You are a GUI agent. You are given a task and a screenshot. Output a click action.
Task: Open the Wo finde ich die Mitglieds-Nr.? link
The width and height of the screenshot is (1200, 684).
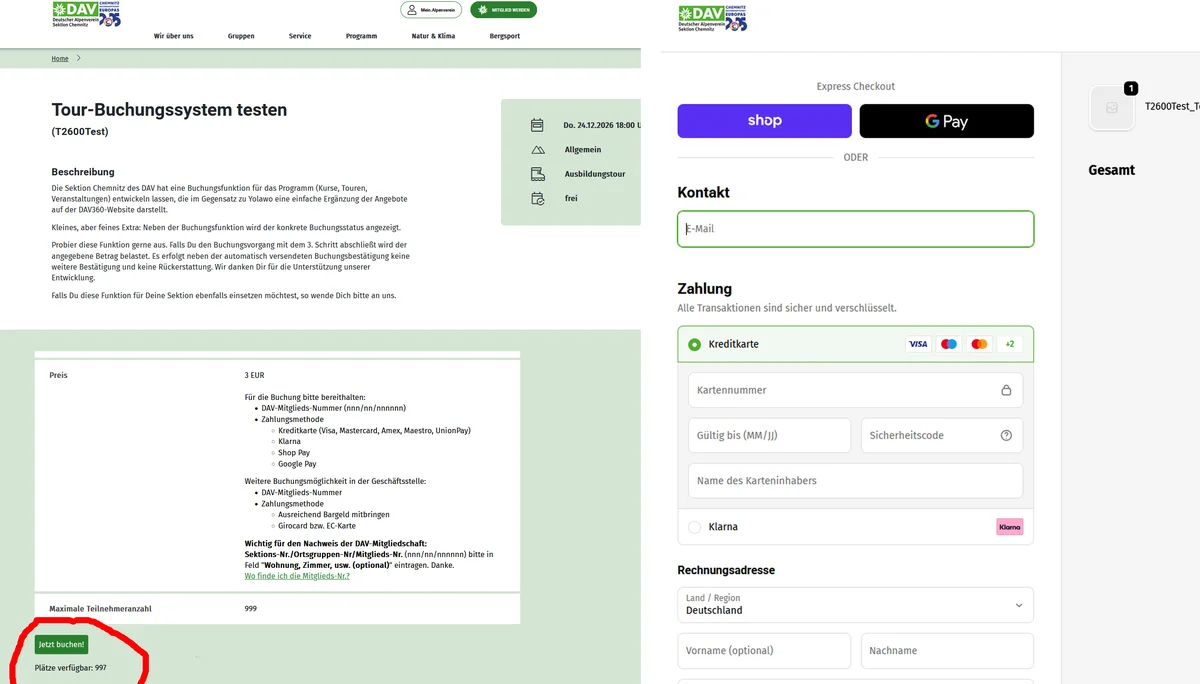297,576
